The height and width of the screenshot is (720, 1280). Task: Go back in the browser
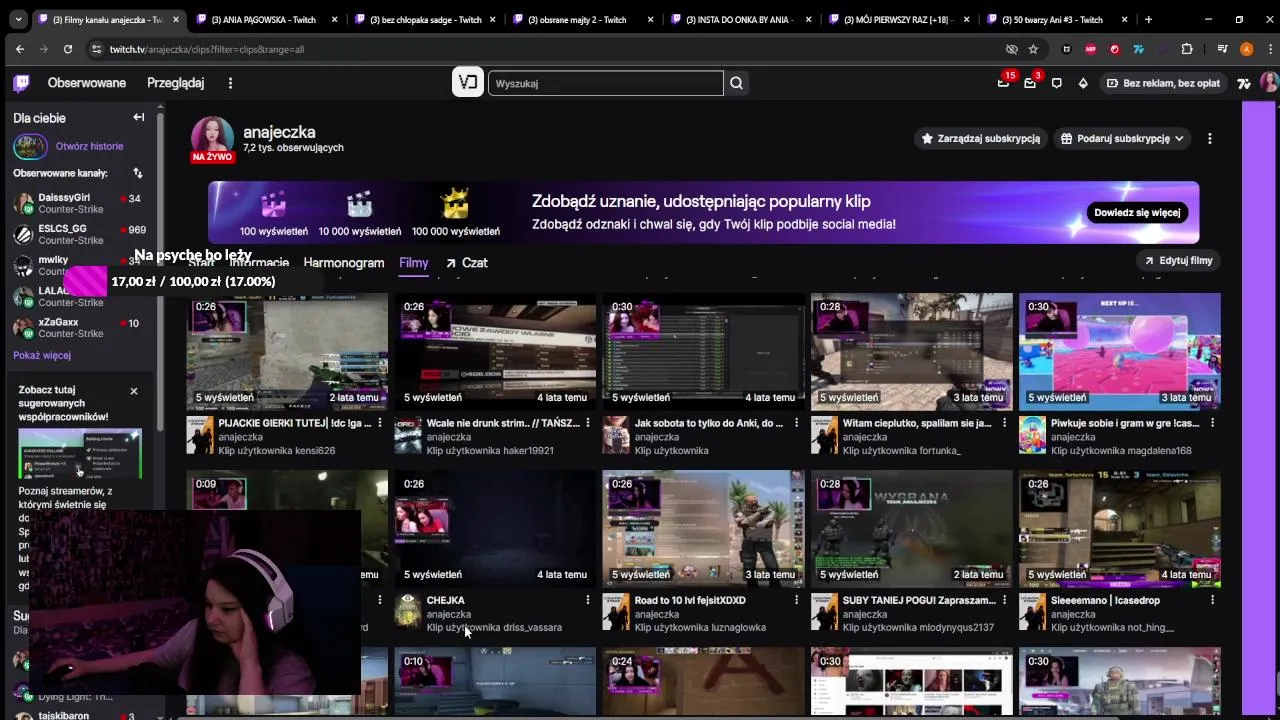pos(20,49)
